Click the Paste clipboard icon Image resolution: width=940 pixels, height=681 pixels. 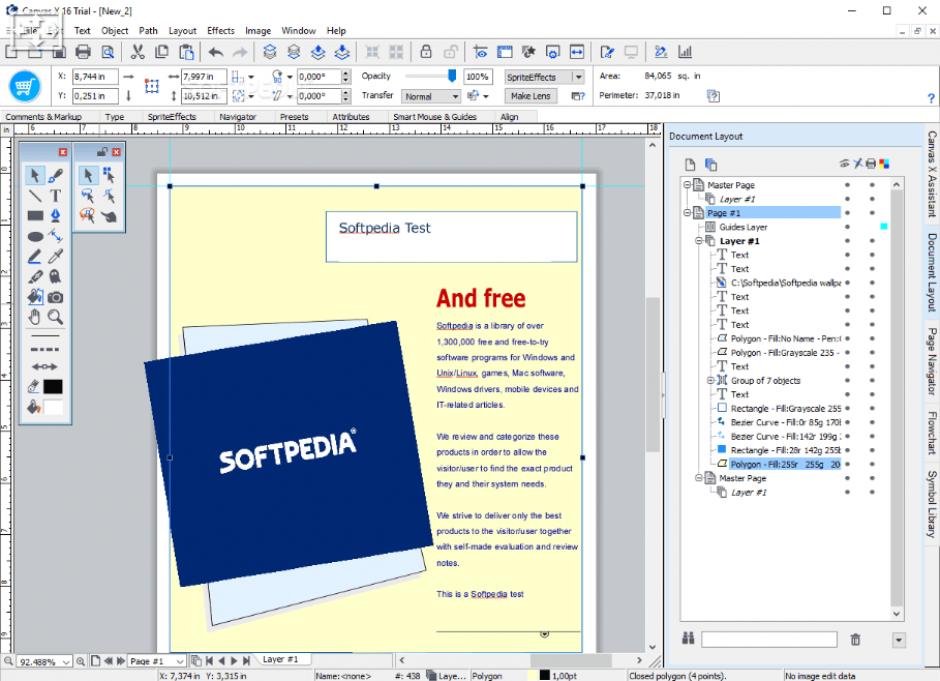click(186, 52)
